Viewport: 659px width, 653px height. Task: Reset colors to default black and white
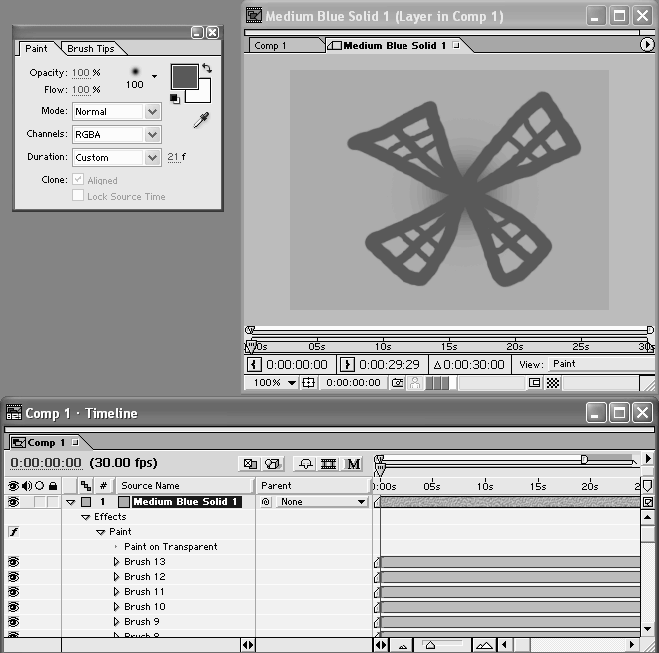[x=174, y=98]
